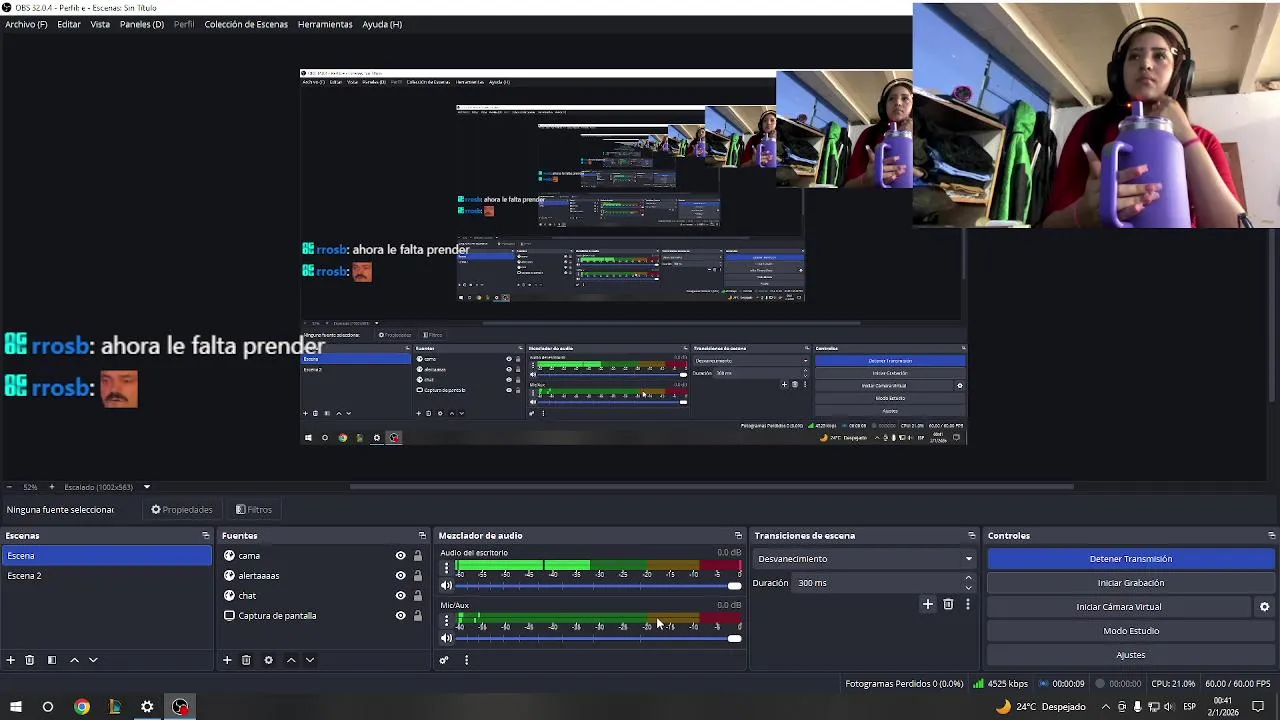Click the Propiedades button
This screenshot has width=1280, height=720.
[182, 510]
